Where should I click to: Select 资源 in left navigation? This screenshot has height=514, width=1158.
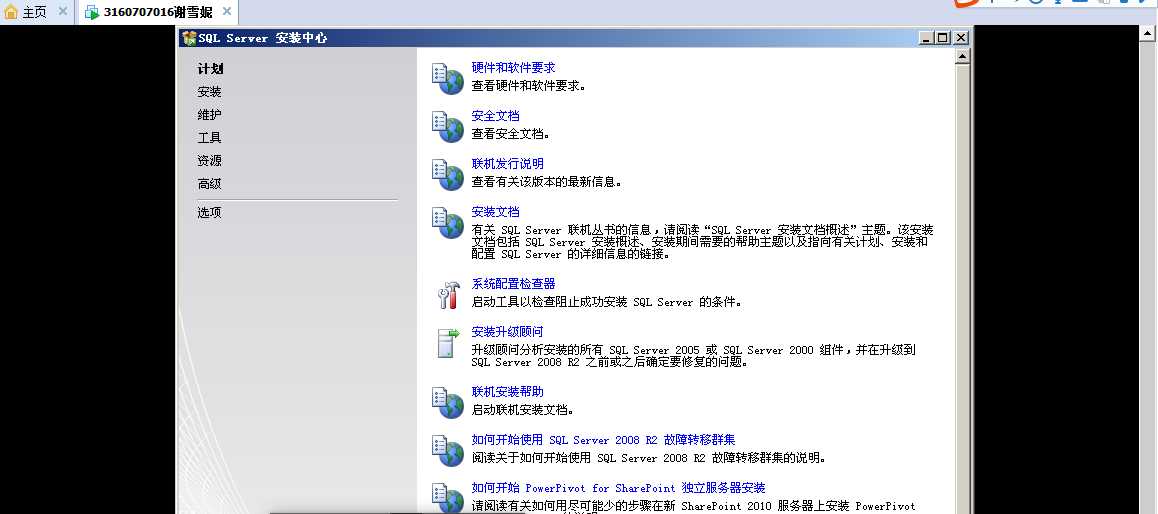[209, 160]
